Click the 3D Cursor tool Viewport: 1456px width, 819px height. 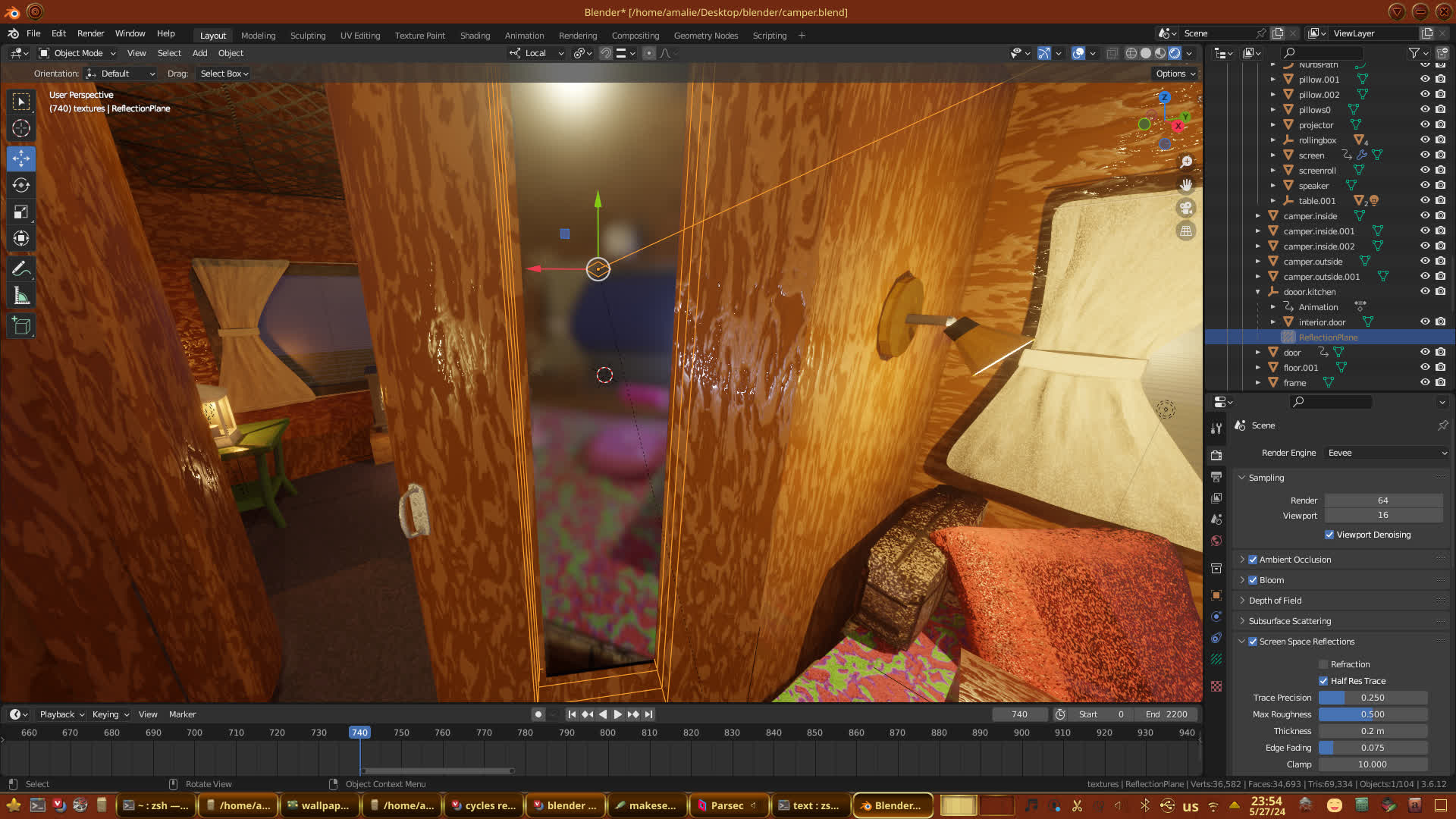coord(21,128)
